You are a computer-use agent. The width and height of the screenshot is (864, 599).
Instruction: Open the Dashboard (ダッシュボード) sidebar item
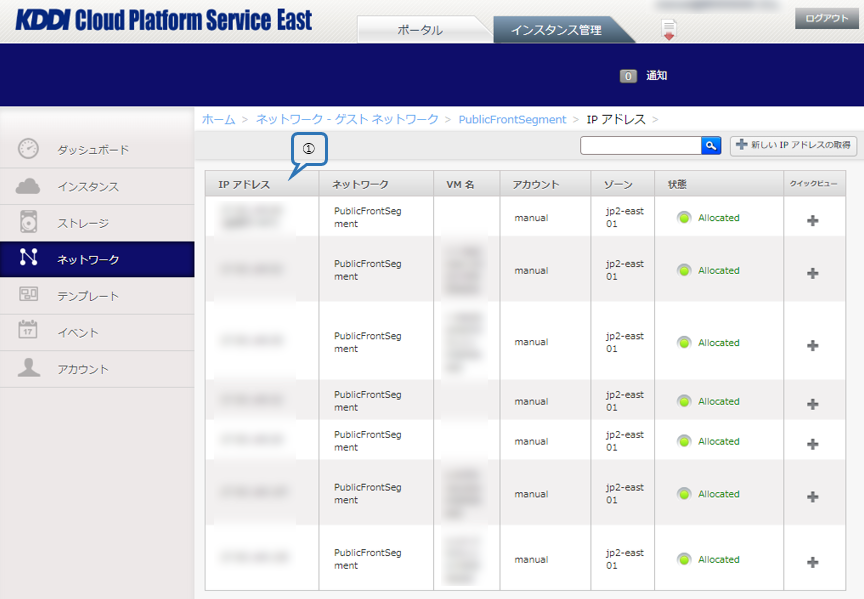(92, 150)
